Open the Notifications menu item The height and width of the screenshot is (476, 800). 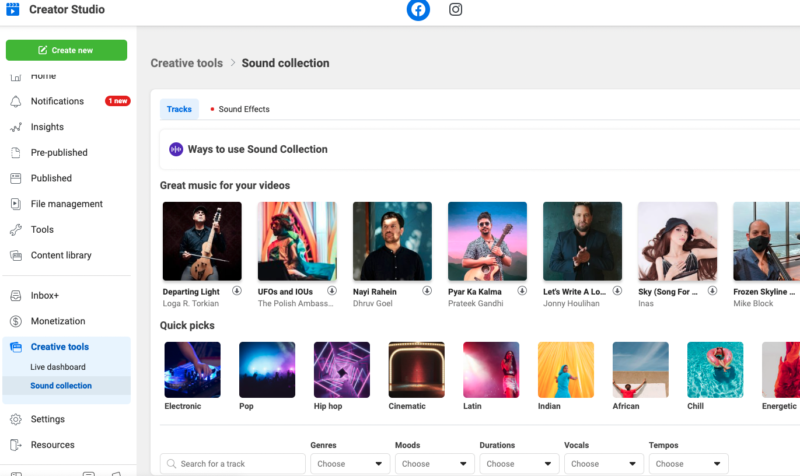coord(57,101)
